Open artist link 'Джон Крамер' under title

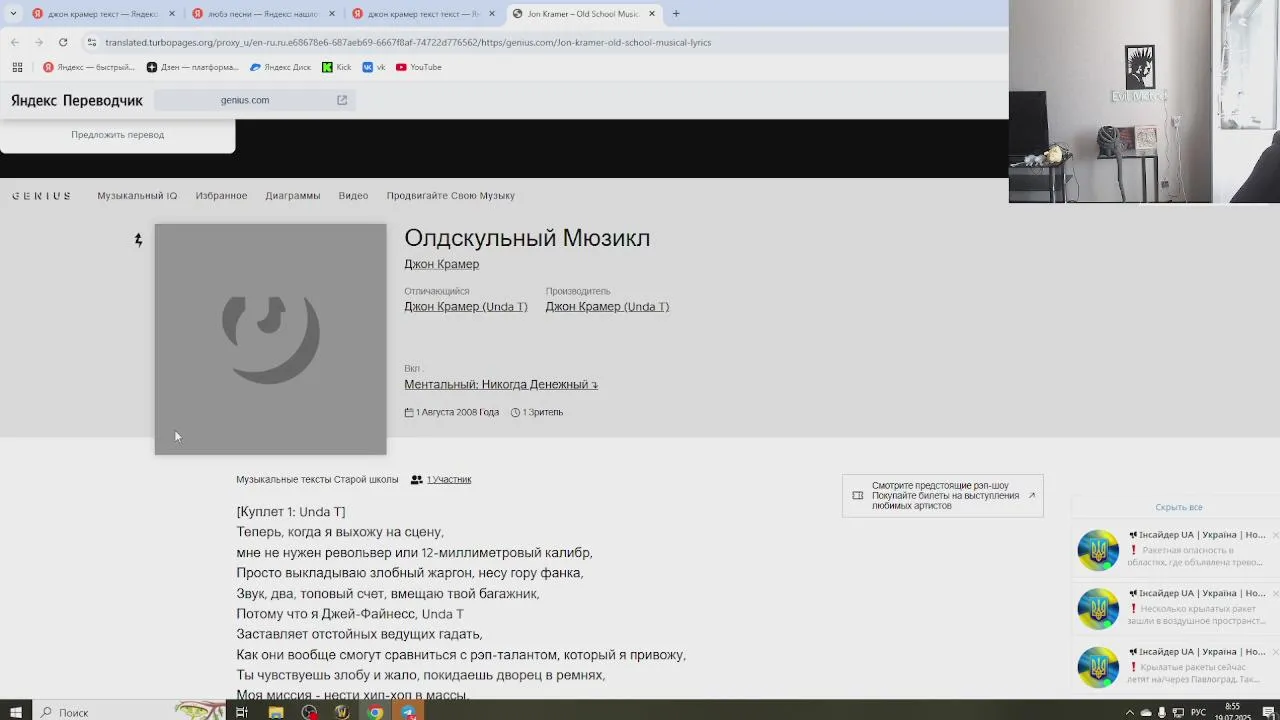(x=441, y=264)
